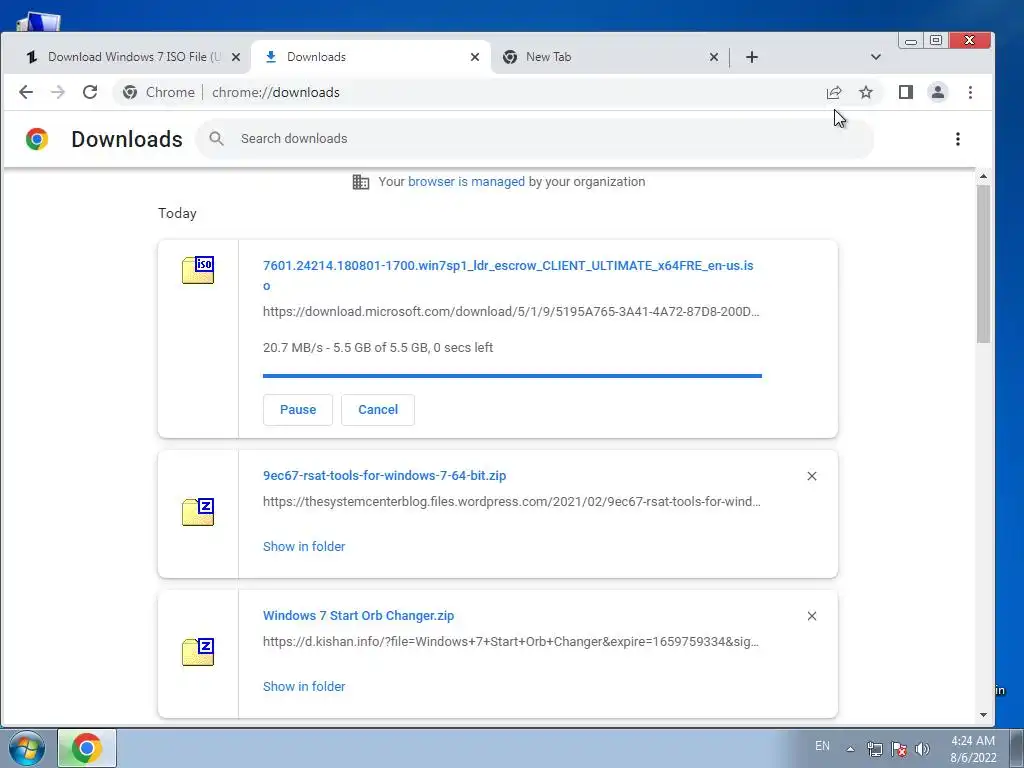Open the Action Center flag icon
The height and width of the screenshot is (768, 1024).
(x=899, y=749)
